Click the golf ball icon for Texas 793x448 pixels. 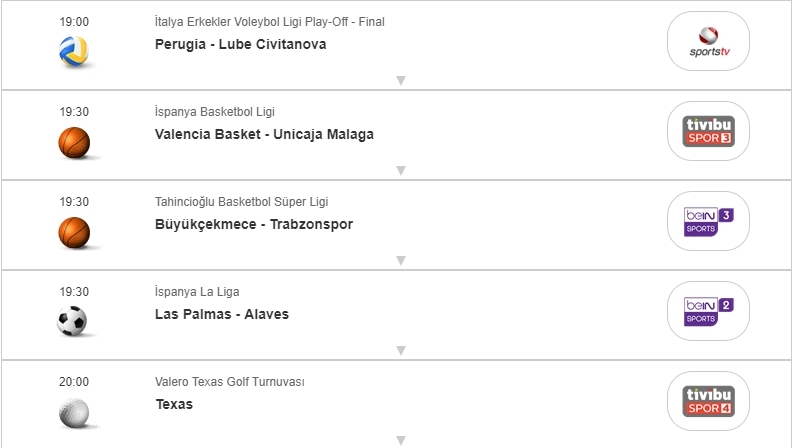(x=73, y=412)
